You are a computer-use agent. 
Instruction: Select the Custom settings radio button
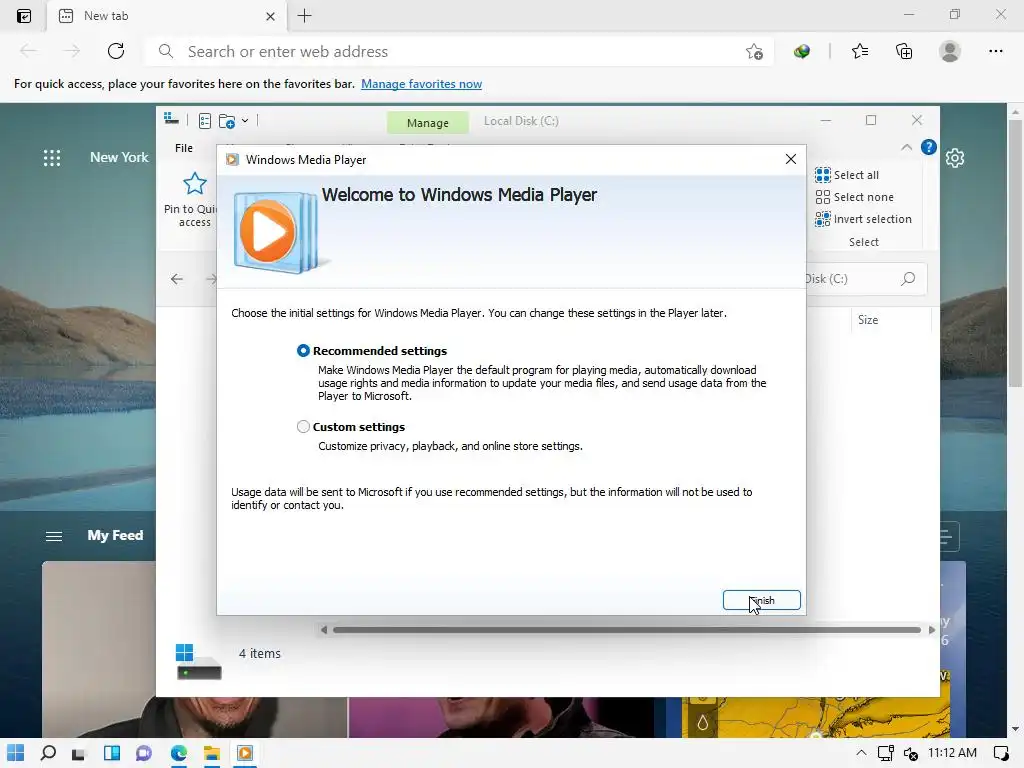pyautogui.click(x=303, y=426)
